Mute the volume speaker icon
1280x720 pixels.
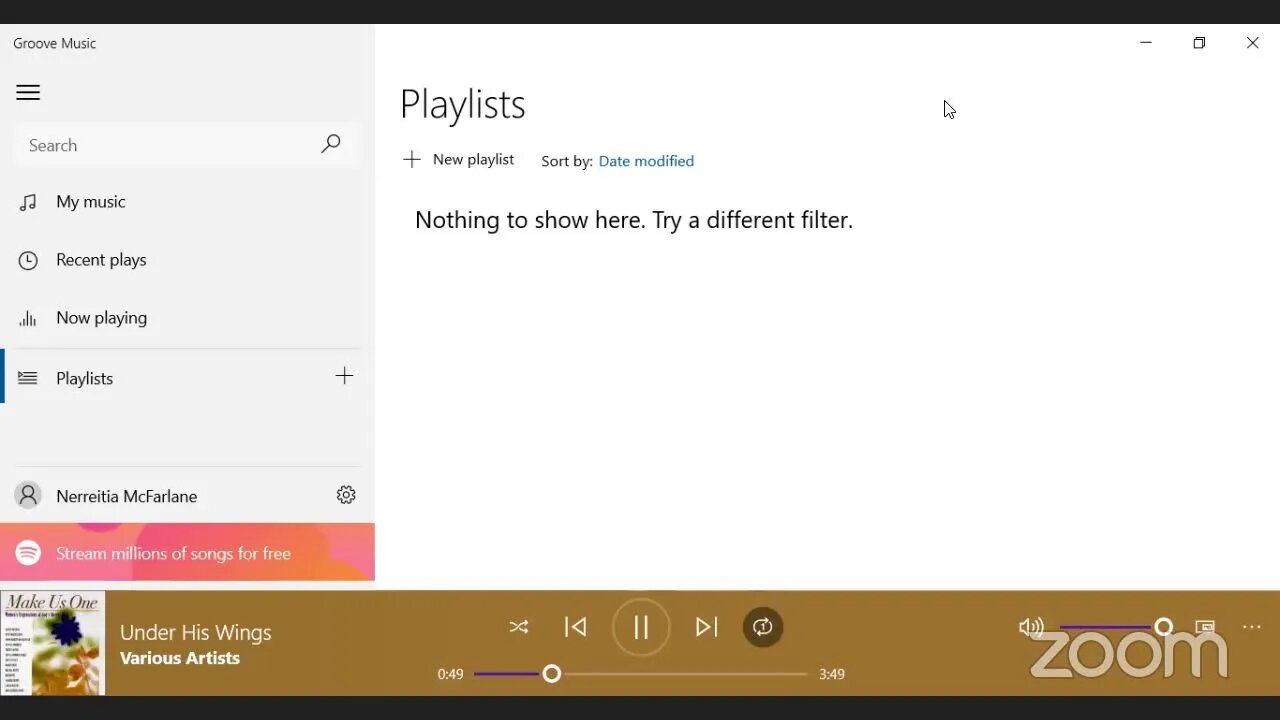pos(1031,627)
